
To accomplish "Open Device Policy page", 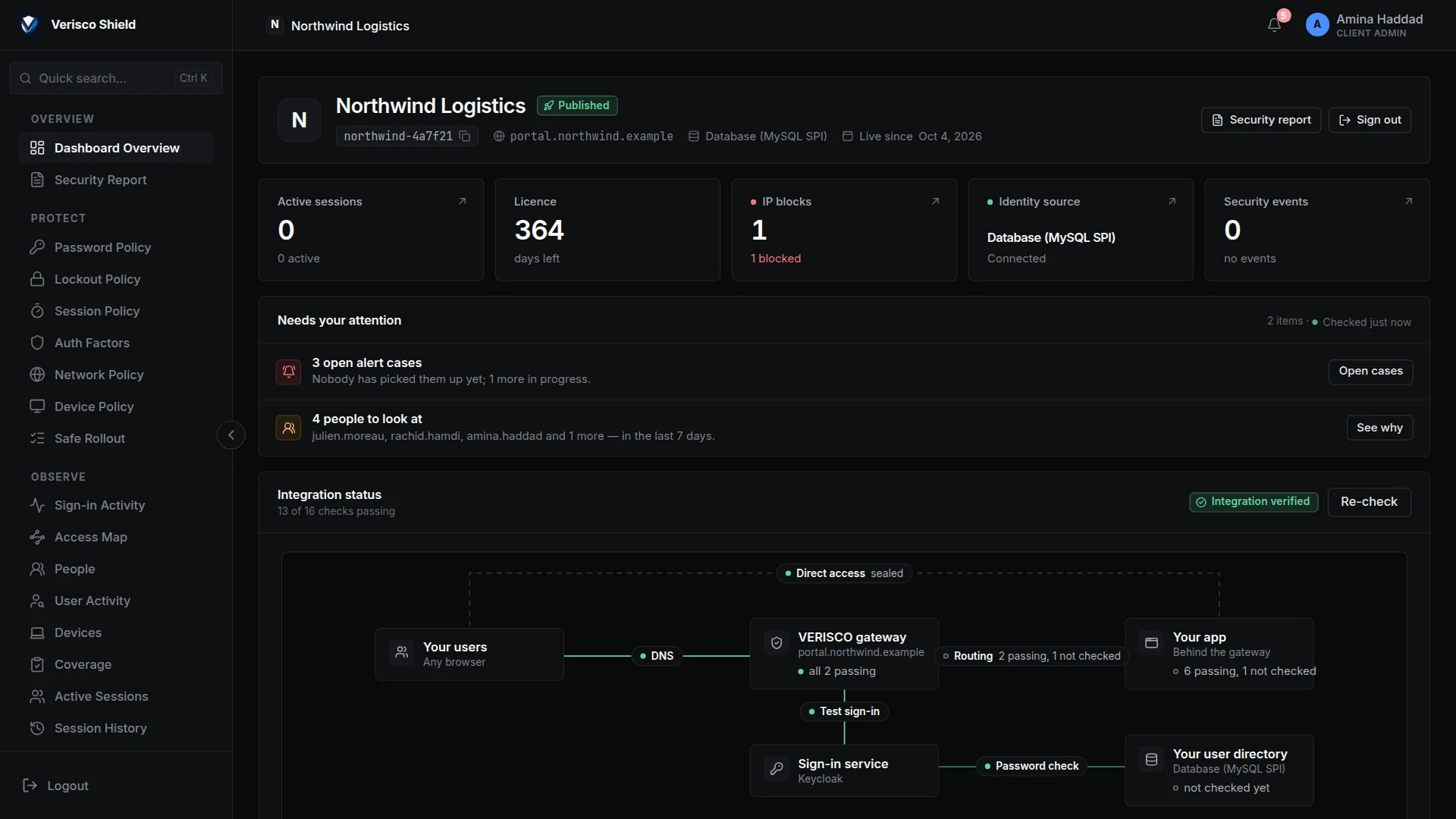I will coord(116,406).
